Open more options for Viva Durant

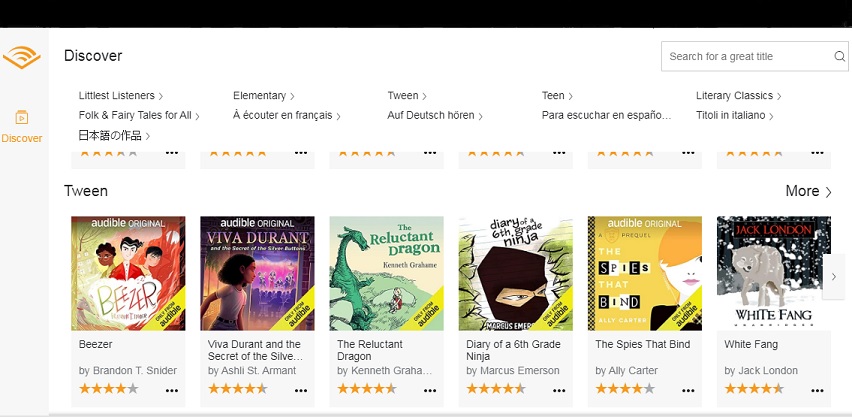coord(300,390)
